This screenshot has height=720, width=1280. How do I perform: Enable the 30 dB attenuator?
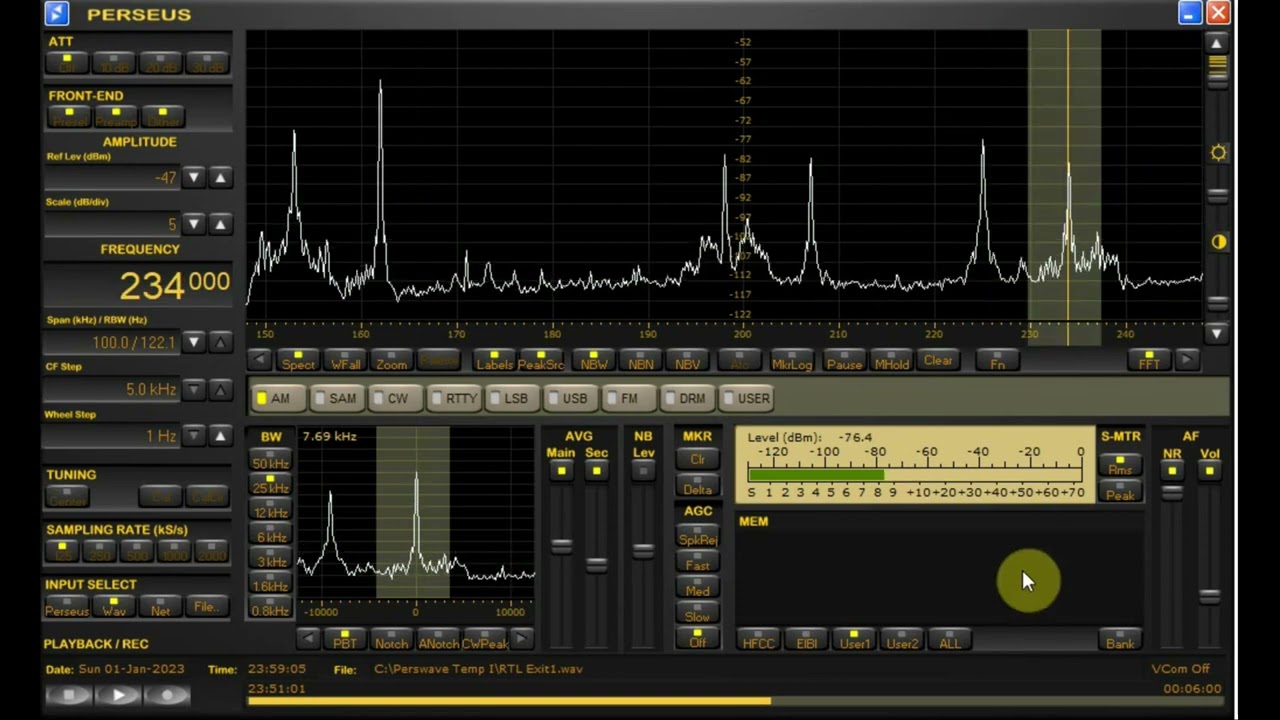pyautogui.click(x=208, y=63)
